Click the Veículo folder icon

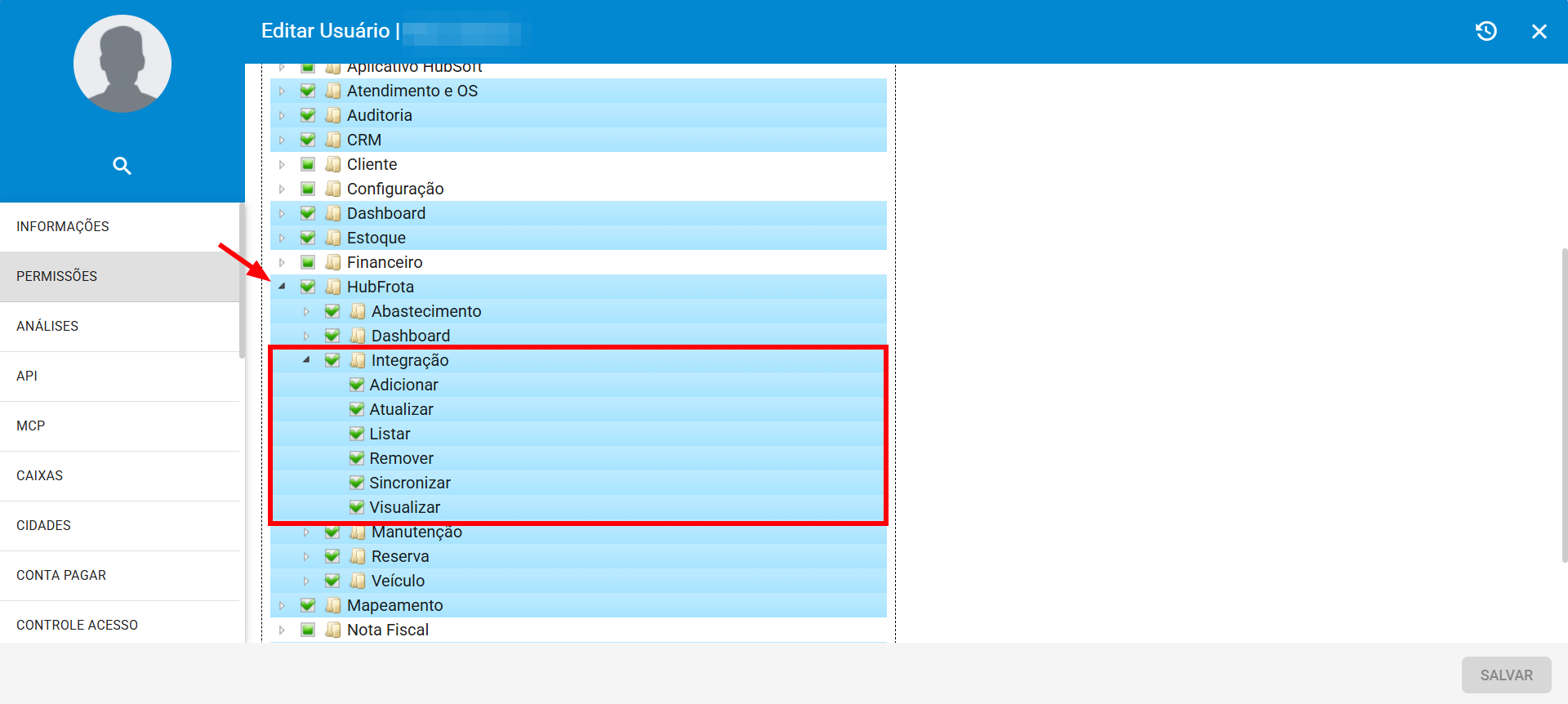pos(358,581)
